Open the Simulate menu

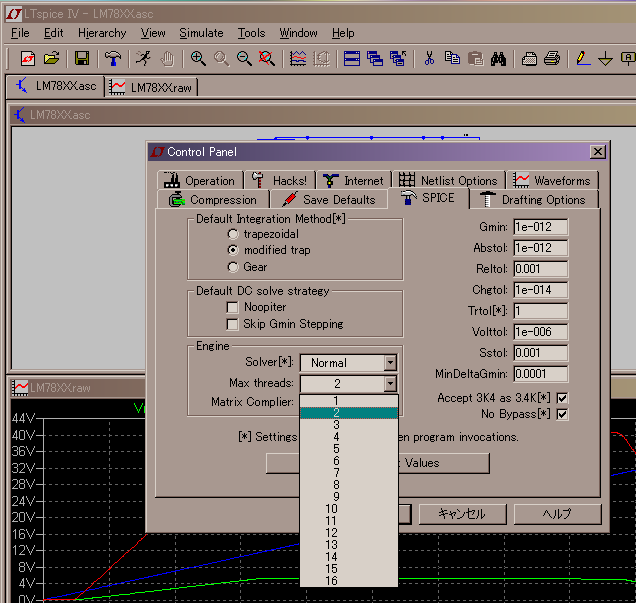pyautogui.click(x=201, y=33)
